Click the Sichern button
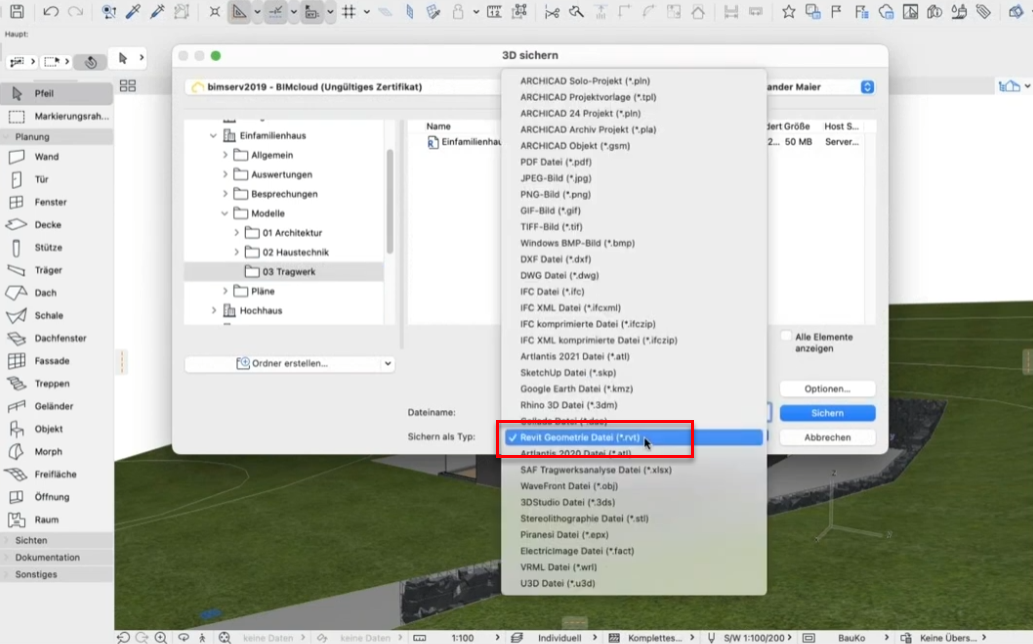The height and width of the screenshot is (644, 1033). 827,413
